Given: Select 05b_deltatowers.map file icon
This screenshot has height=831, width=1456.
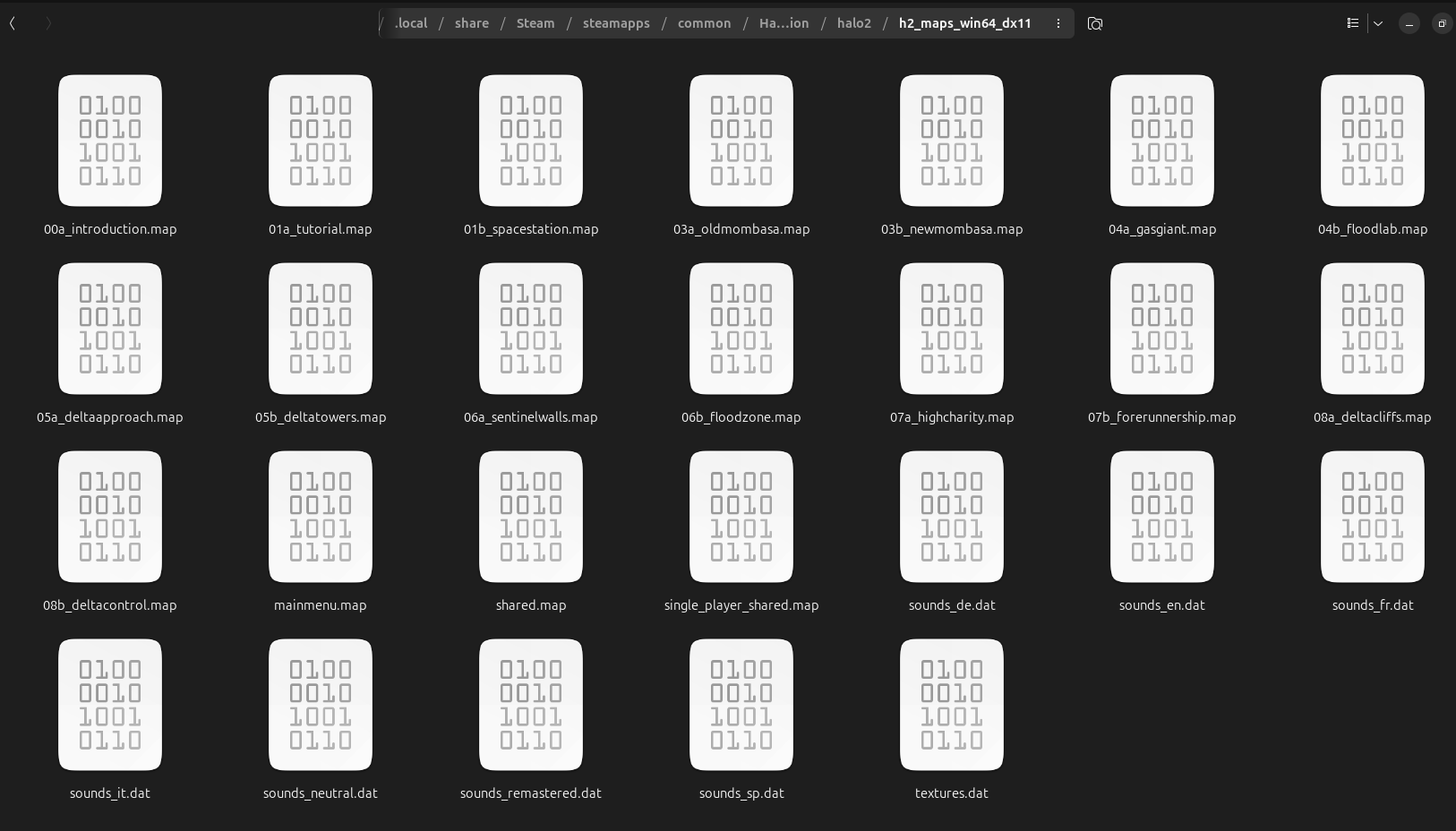Looking at the screenshot, I should [321, 329].
